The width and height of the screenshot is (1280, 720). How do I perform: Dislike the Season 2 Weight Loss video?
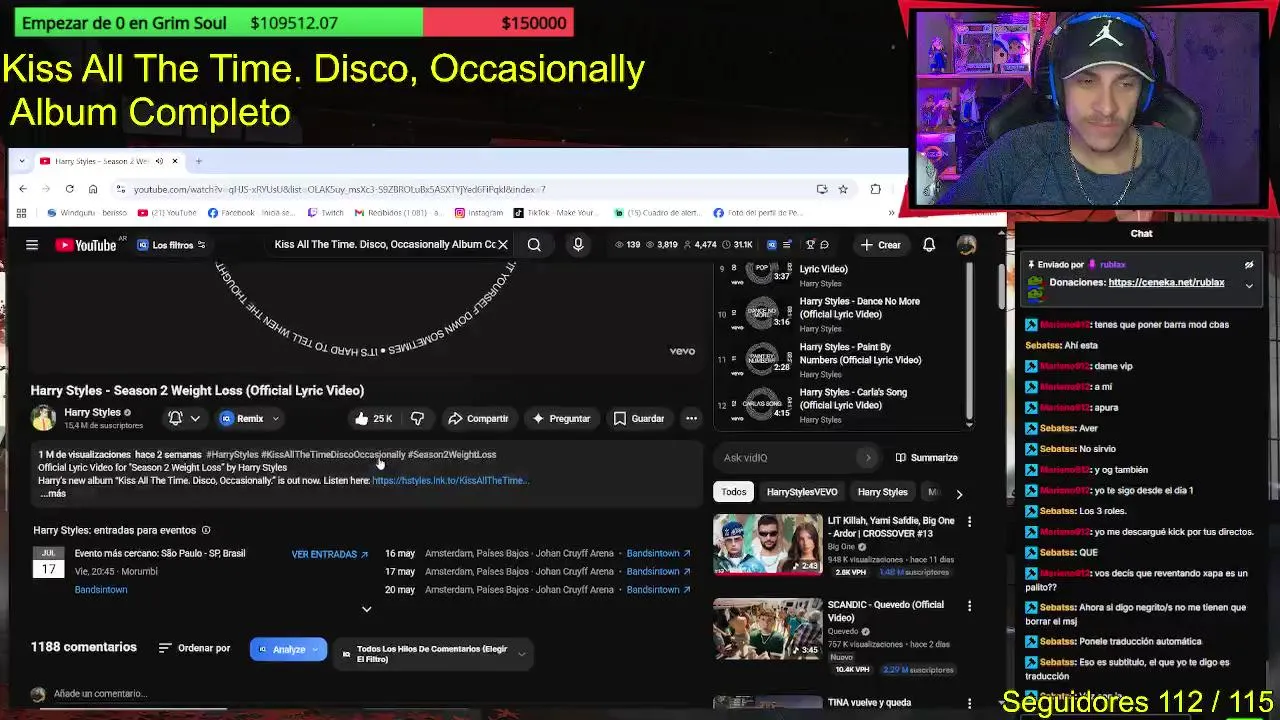click(417, 418)
